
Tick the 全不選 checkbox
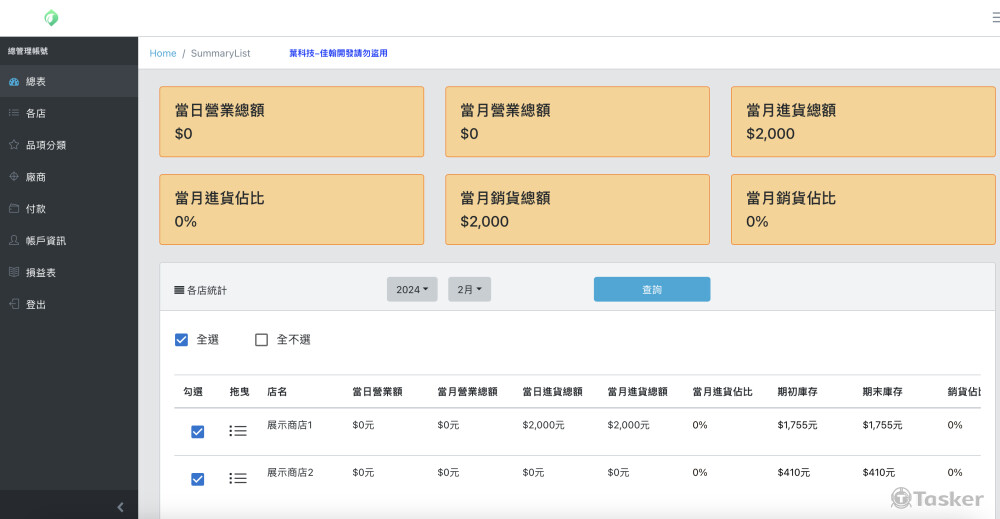[x=262, y=340]
